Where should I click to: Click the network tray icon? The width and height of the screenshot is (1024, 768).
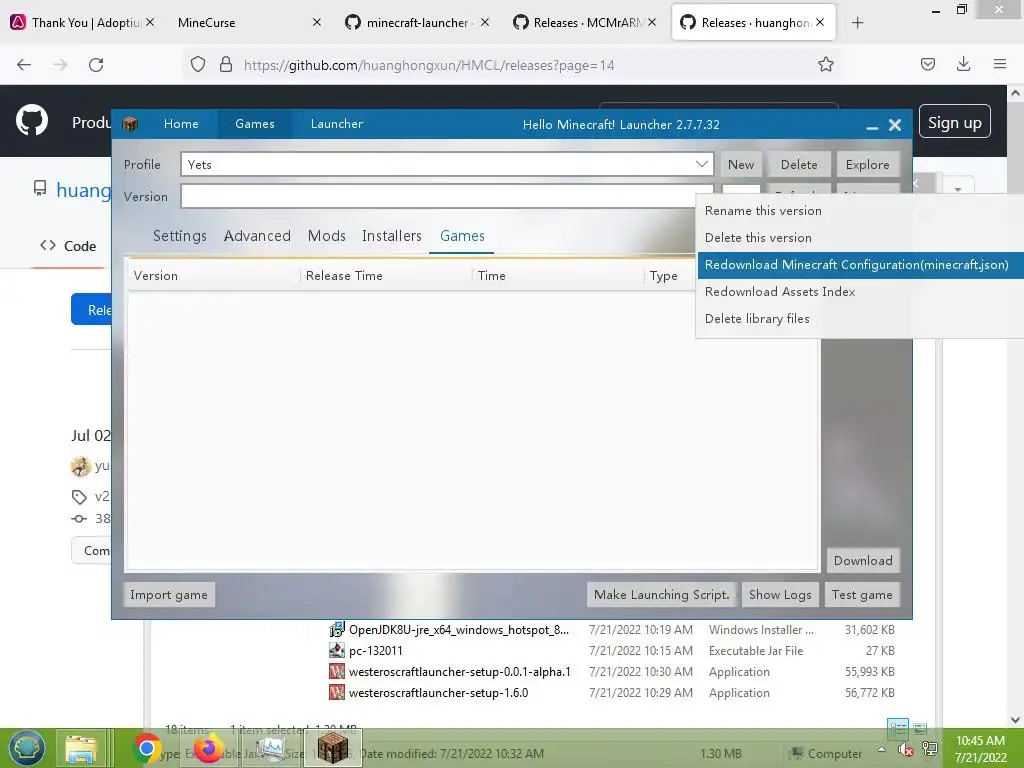[x=929, y=749]
